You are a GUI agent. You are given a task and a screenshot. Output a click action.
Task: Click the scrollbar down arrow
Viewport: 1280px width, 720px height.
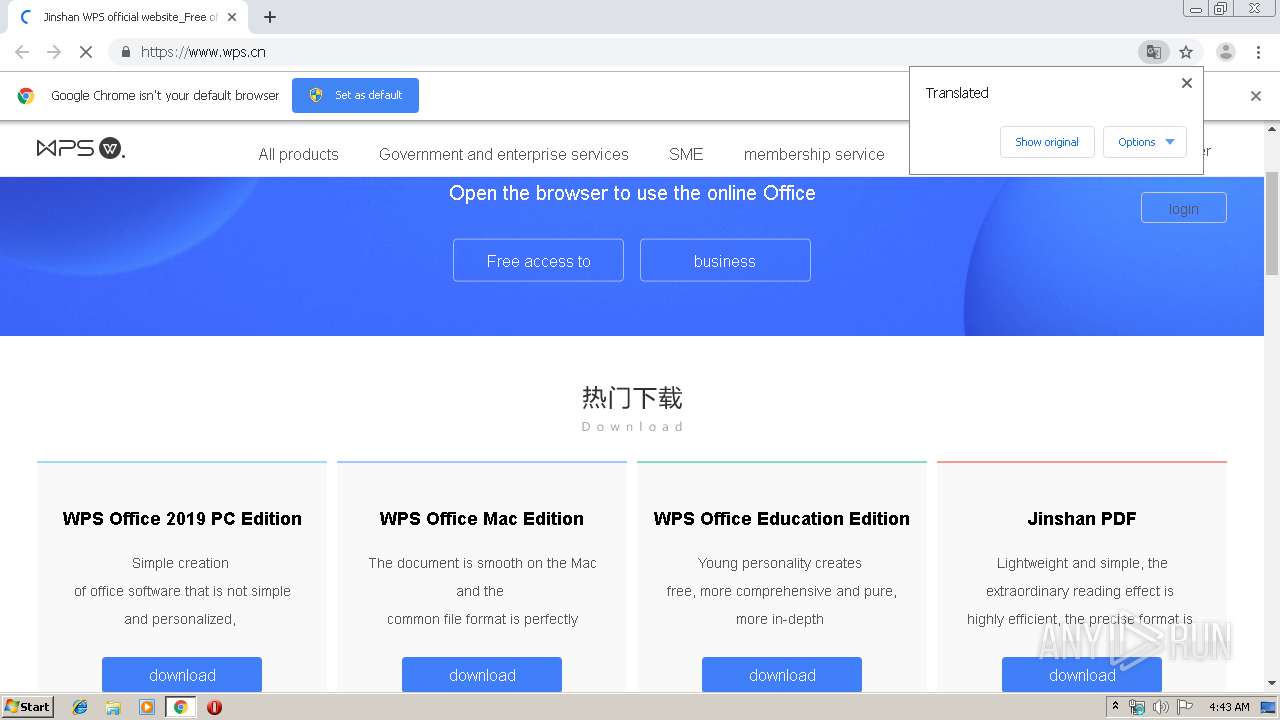click(1272, 684)
